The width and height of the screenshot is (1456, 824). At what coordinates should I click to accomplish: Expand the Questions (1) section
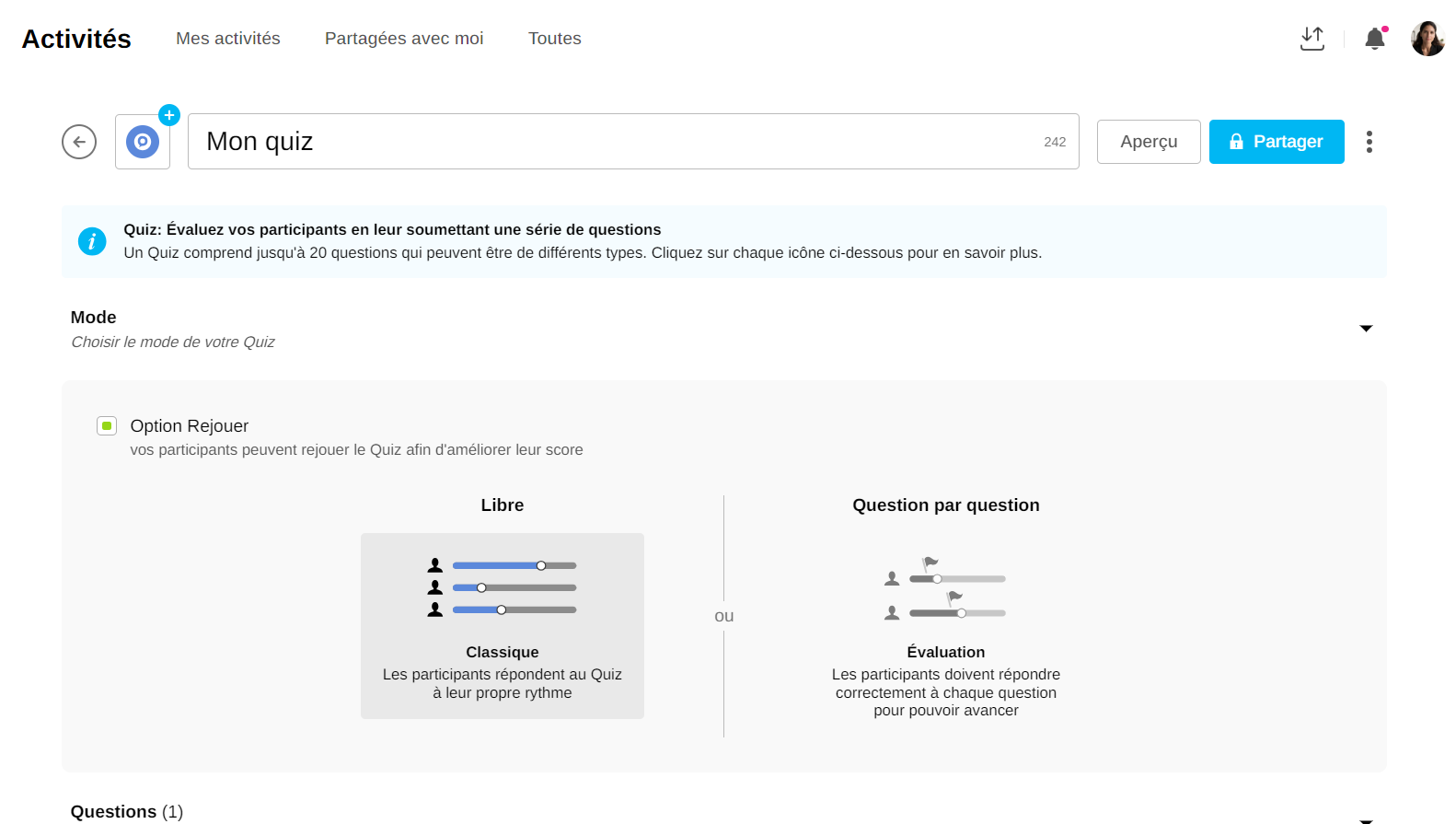point(1366,818)
